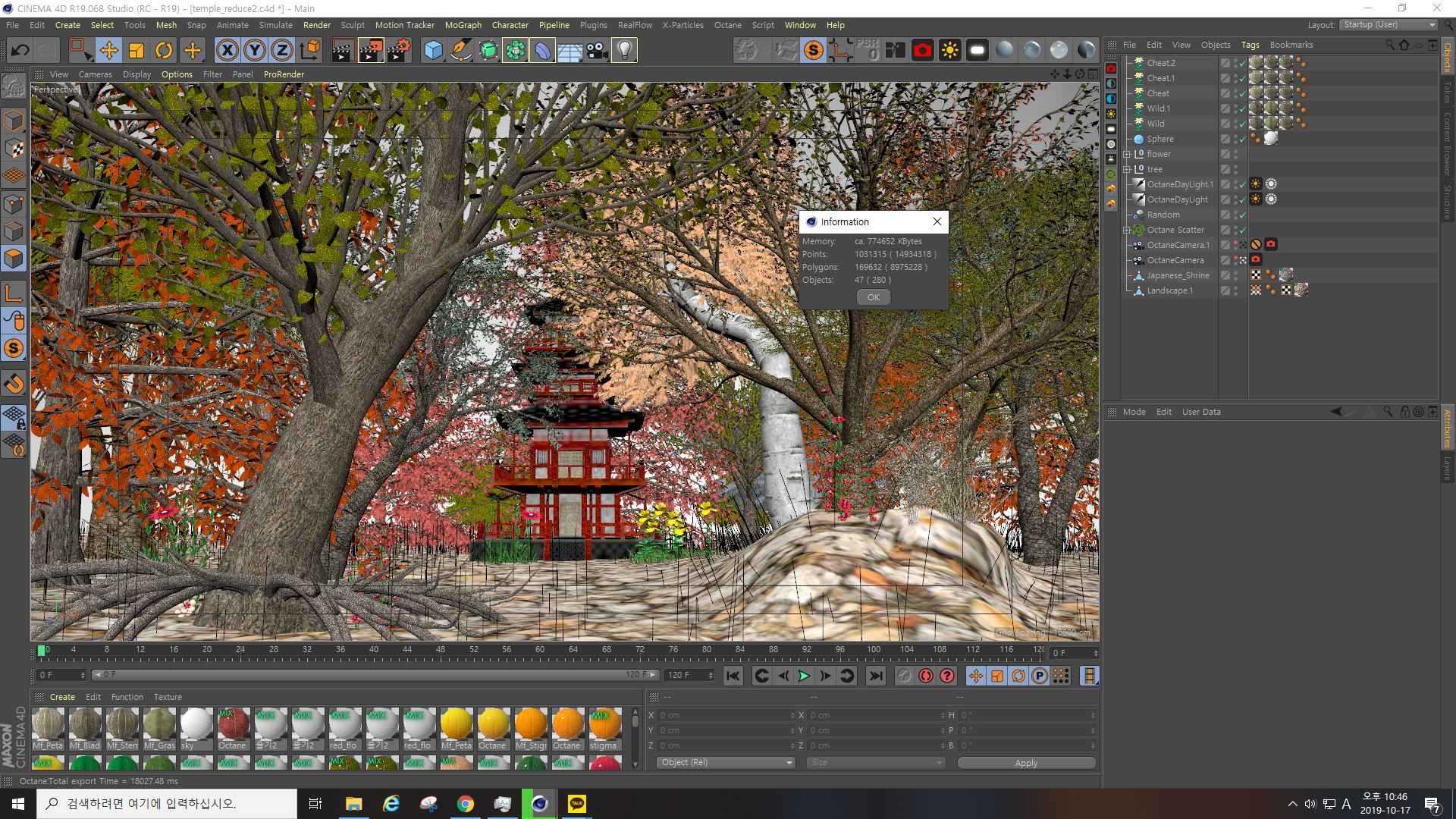Toggle X axis lock

(227, 51)
